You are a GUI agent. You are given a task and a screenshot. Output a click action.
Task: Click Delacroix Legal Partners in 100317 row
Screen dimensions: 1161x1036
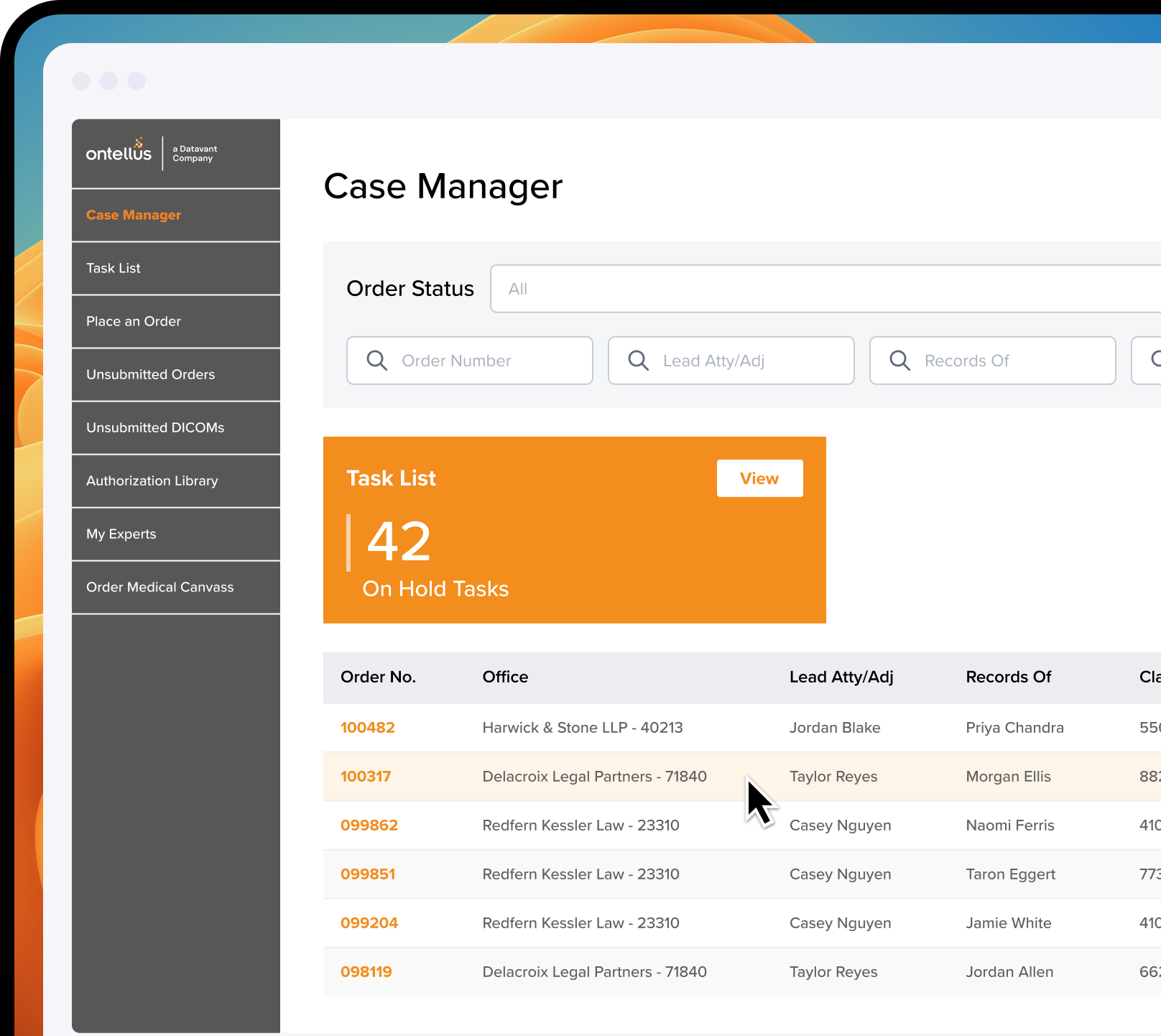(x=595, y=777)
